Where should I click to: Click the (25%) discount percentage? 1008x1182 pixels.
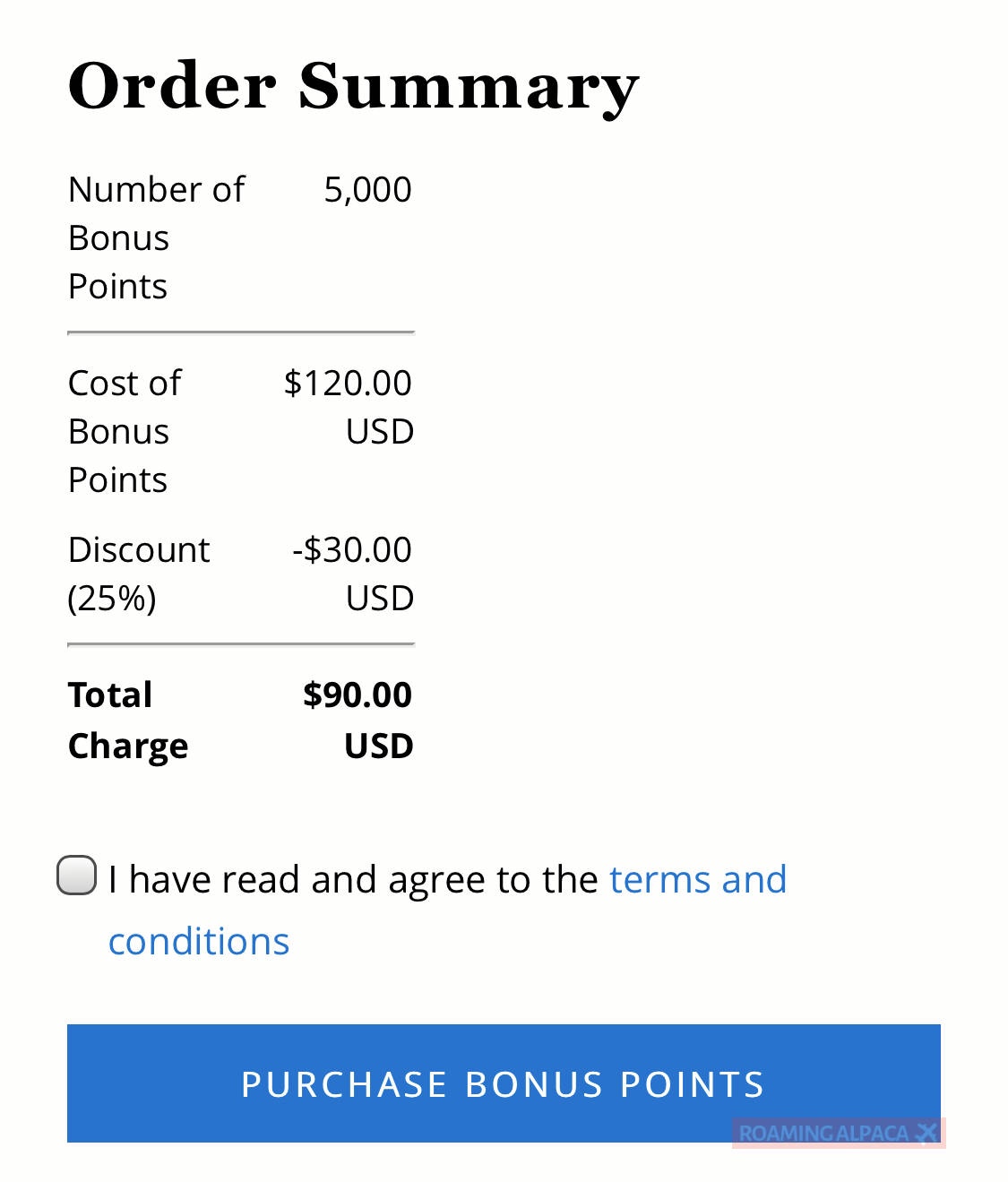112,599
